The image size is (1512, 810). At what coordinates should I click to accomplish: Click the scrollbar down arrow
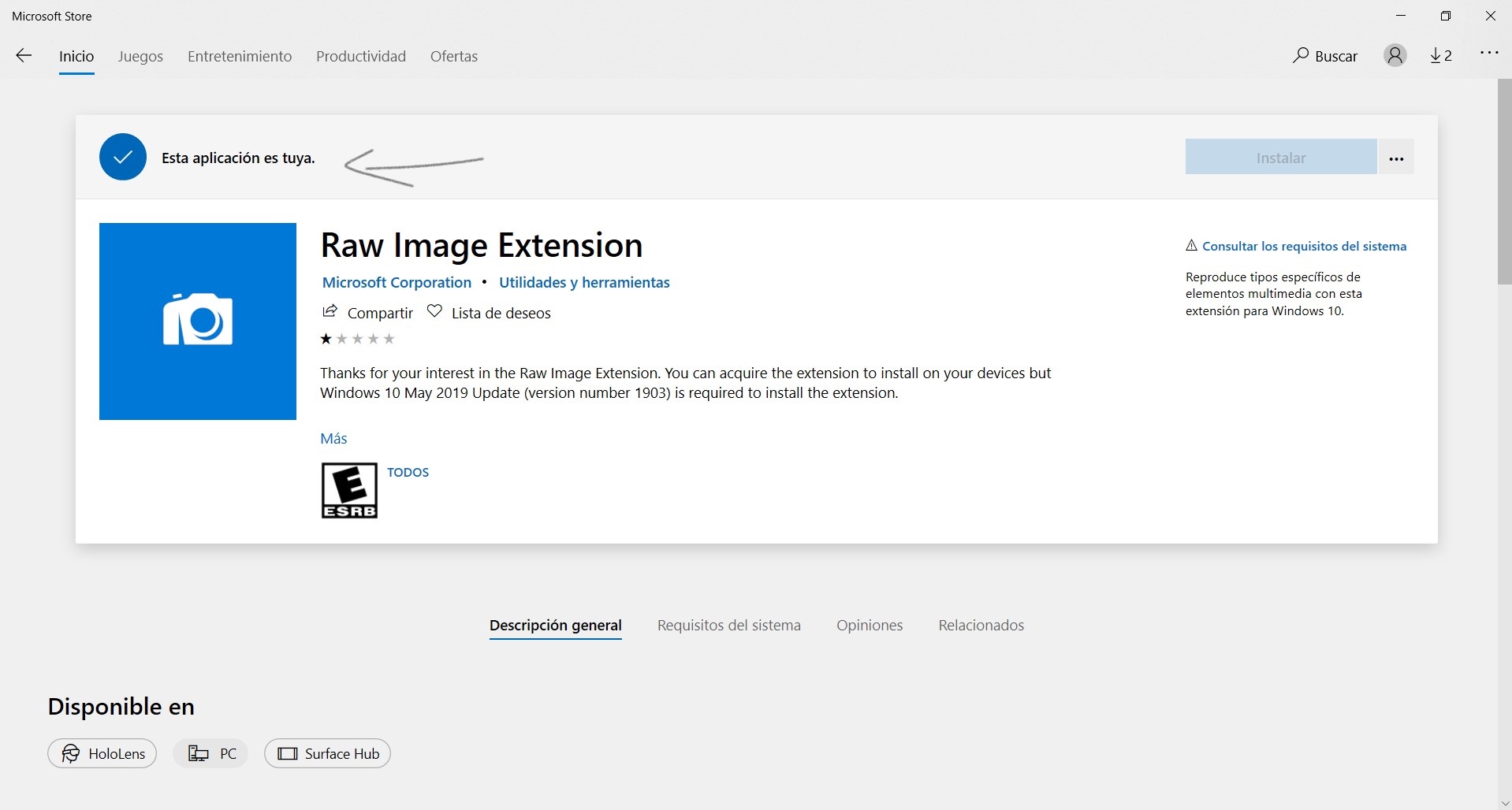[x=1504, y=803]
